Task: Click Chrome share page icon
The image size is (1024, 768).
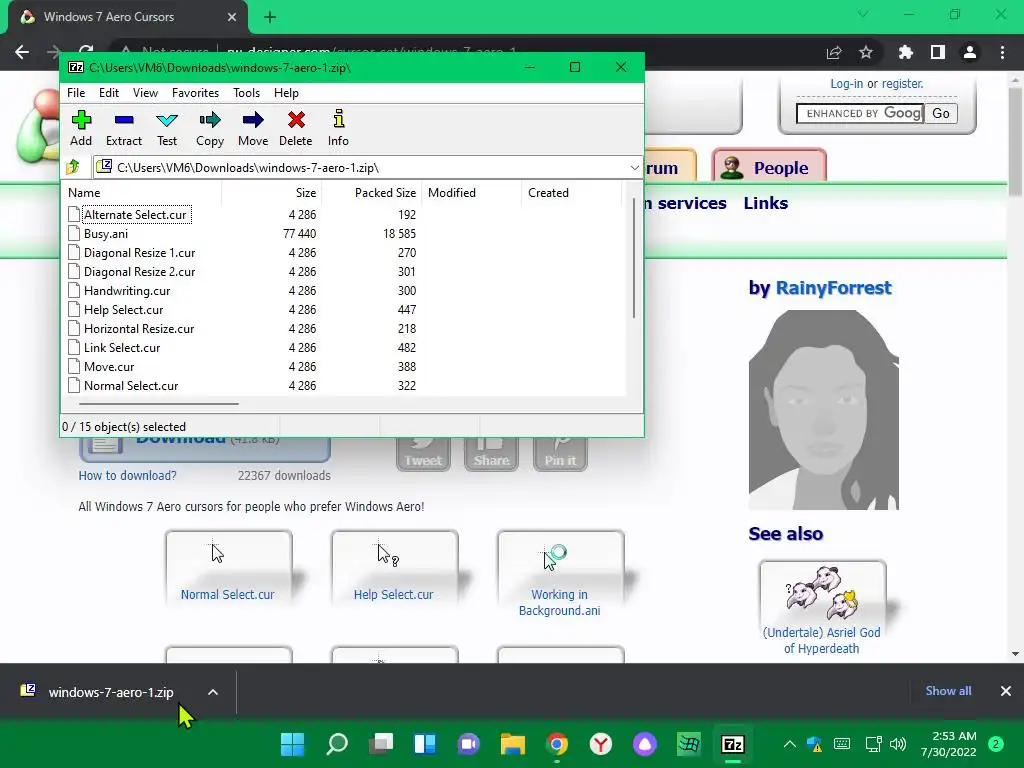Action: (834, 52)
